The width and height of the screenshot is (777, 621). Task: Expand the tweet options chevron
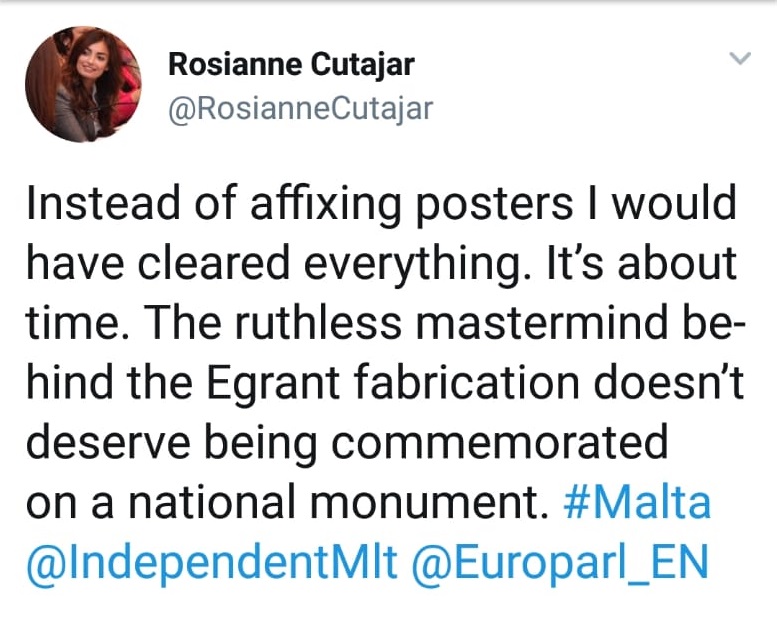(739, 59)
